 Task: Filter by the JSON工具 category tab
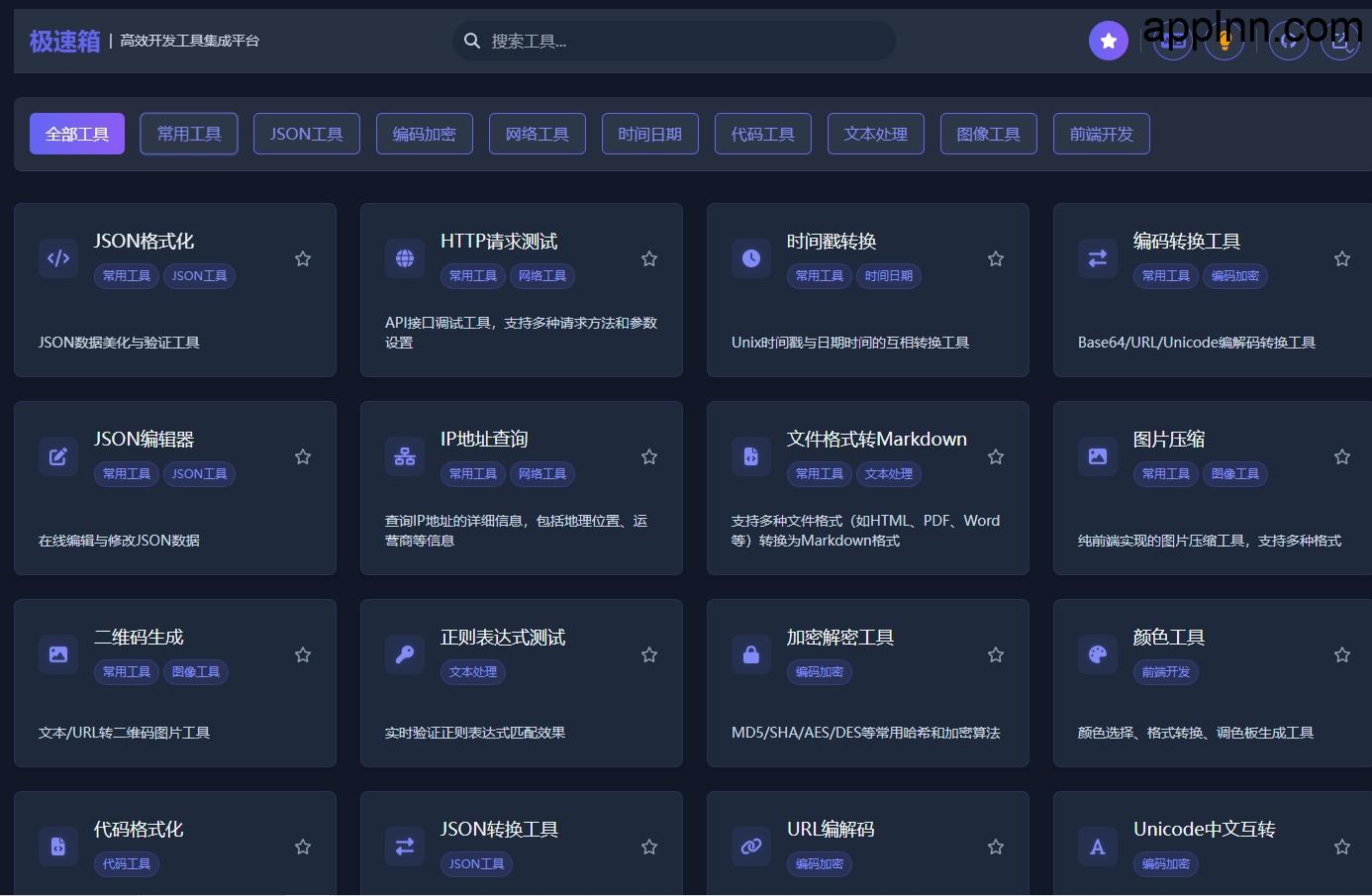point(307,134)
